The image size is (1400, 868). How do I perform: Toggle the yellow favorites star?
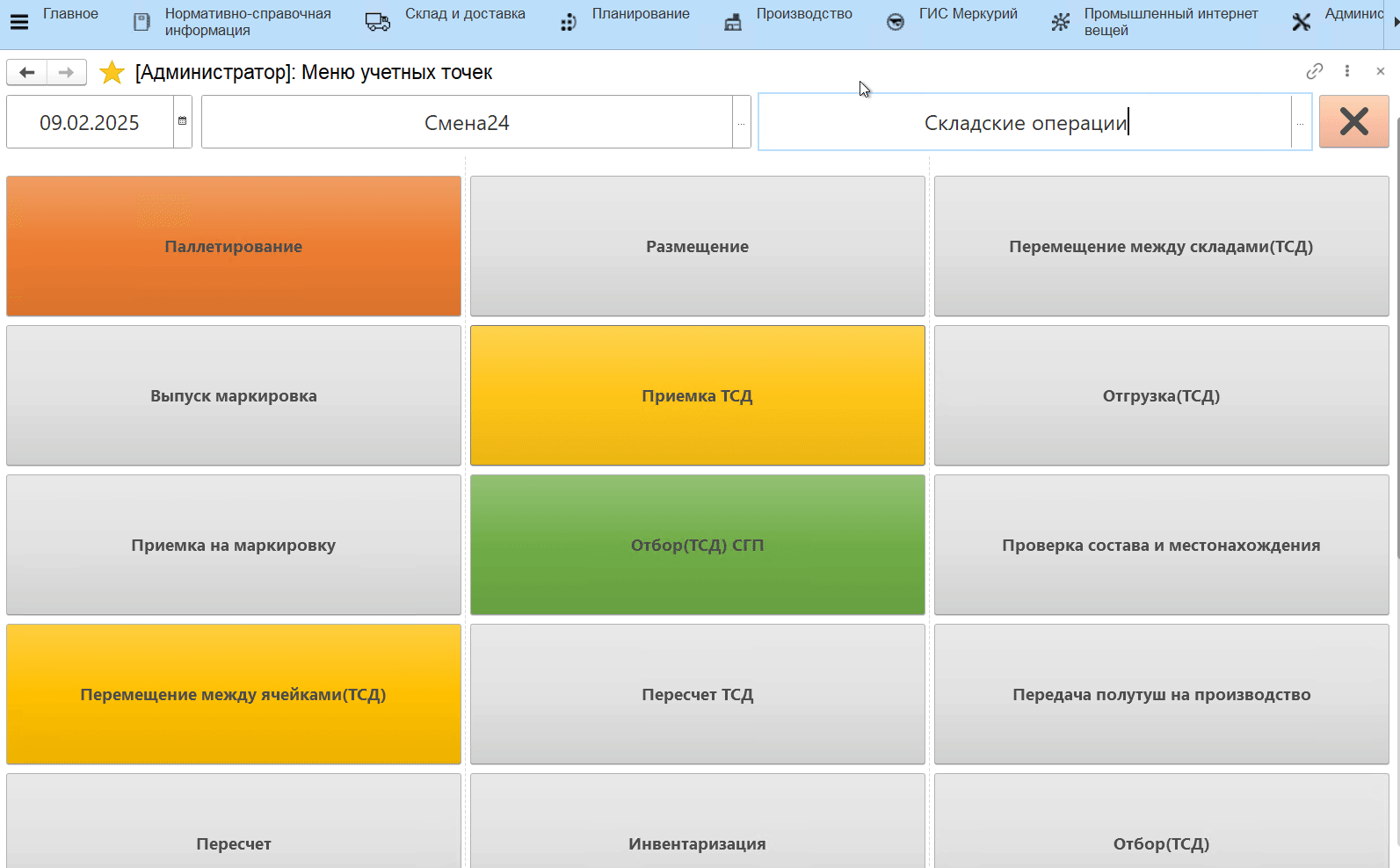112,72
